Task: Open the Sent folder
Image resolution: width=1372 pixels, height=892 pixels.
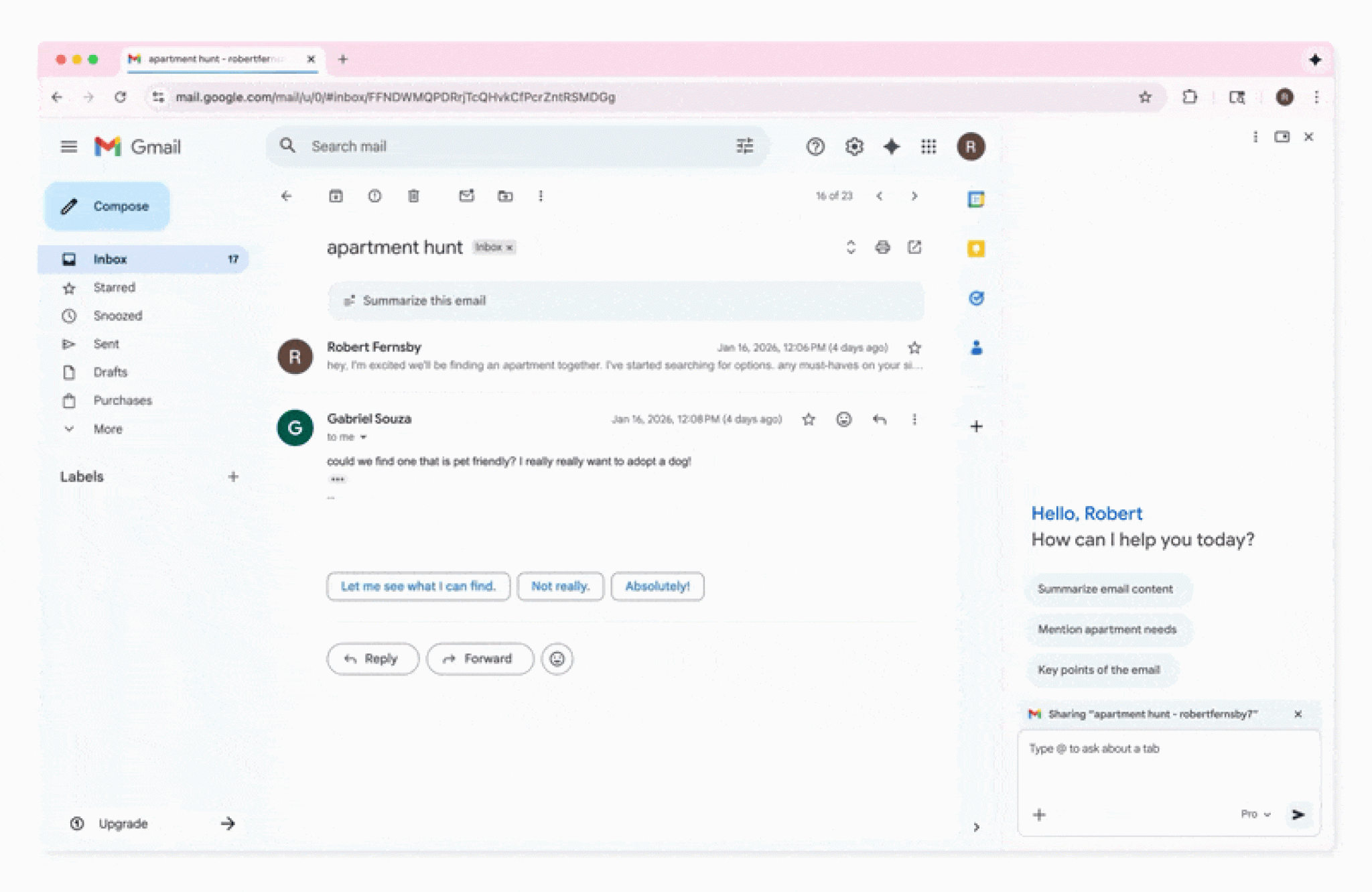Action: (106, 344)
